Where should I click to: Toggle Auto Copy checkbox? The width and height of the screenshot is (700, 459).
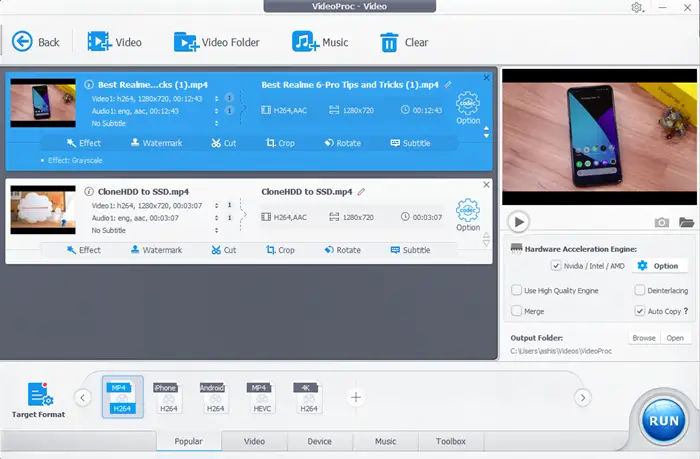(640, 311)
